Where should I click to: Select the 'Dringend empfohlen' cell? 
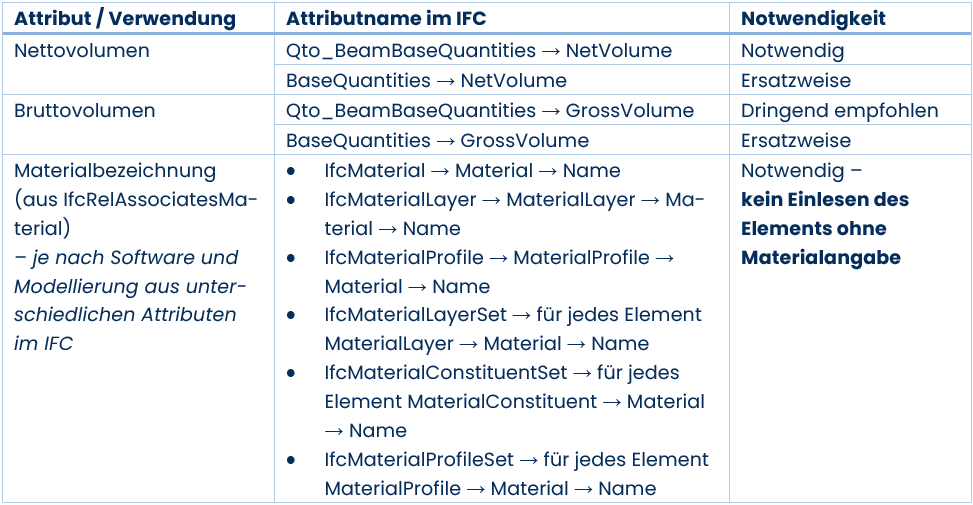(840, 111)
